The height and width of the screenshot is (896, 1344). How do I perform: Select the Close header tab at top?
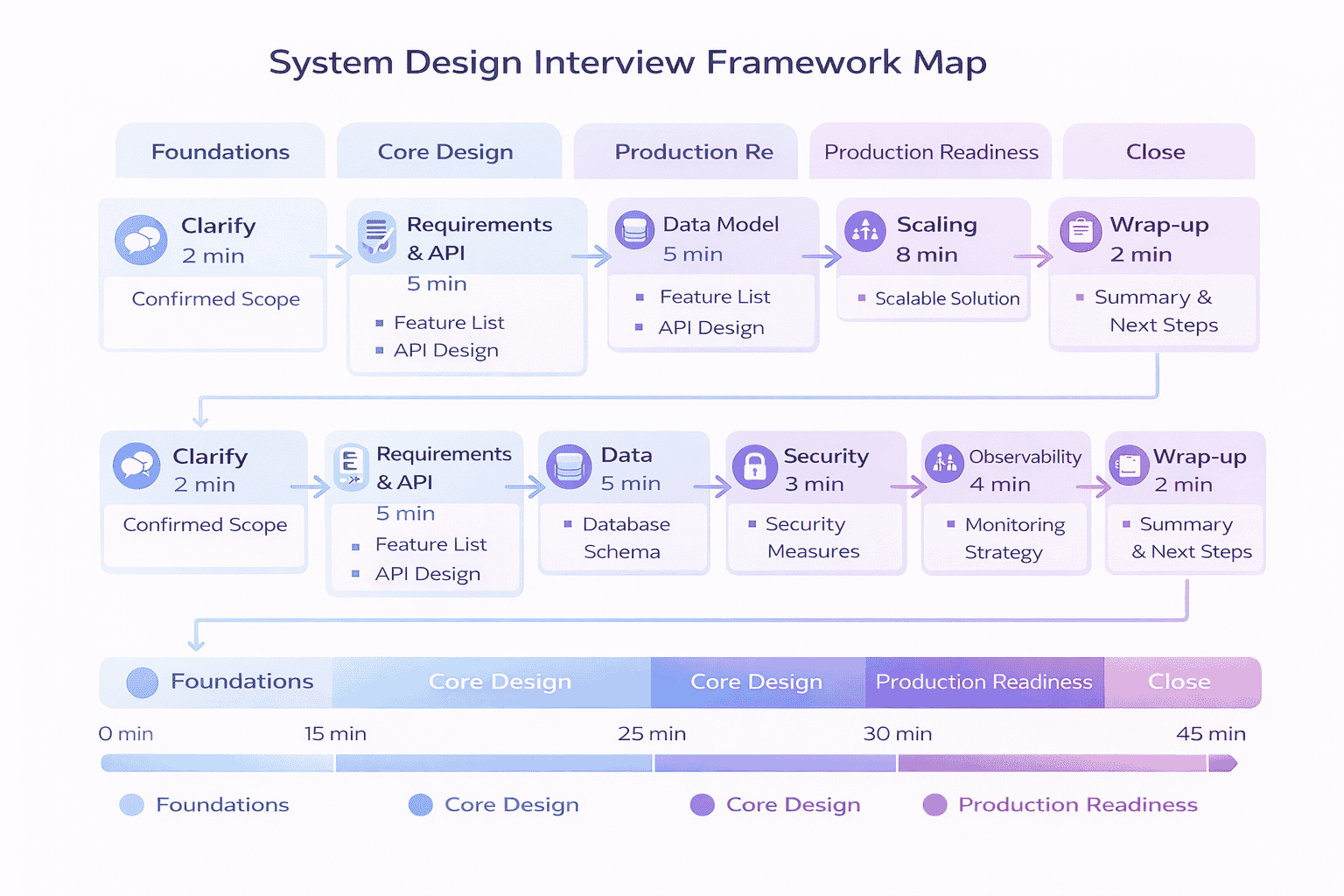click(x=1156, y=152)
